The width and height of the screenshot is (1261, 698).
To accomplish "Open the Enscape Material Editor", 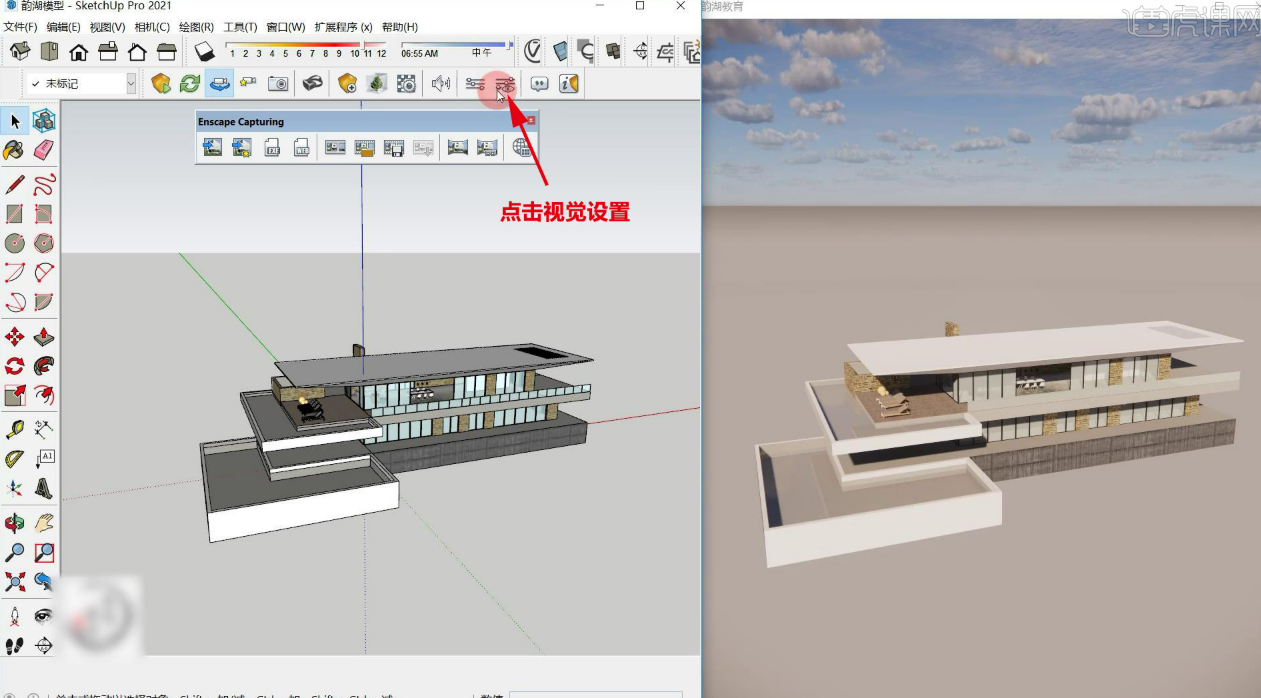I will [406, 84].
